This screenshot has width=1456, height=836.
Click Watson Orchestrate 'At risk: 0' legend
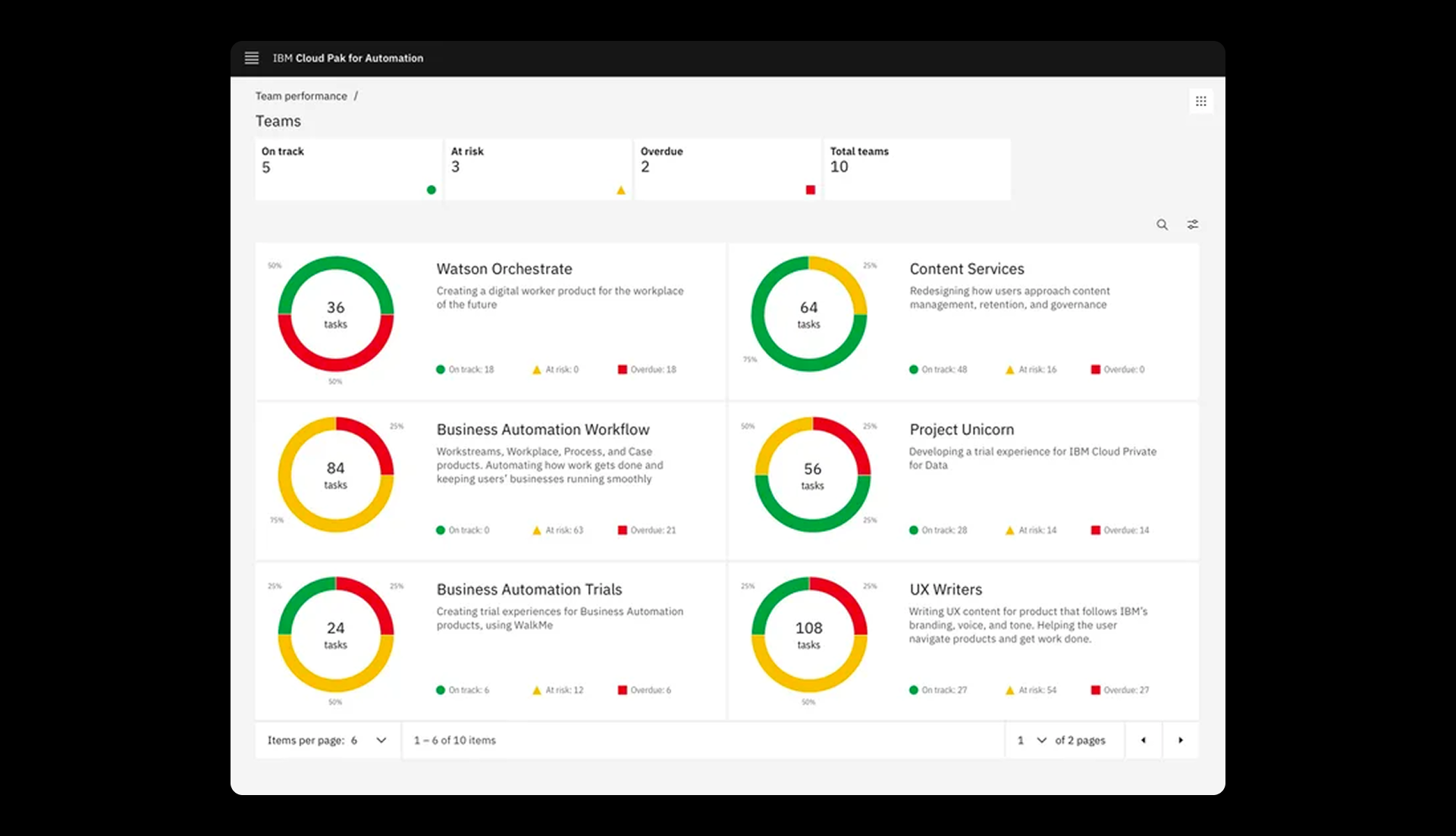tap(556, 370)
